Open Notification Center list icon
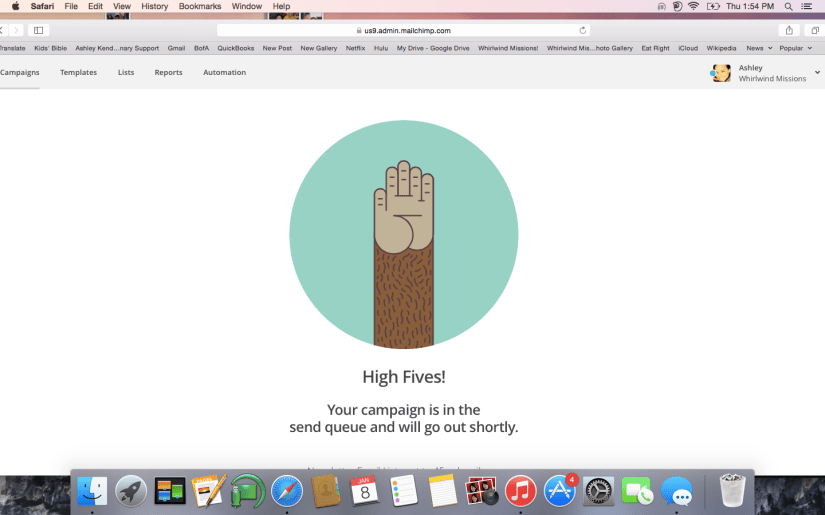The width and height of the screenshot is (825, 515). pyautogui.click(x=806, y=6)
